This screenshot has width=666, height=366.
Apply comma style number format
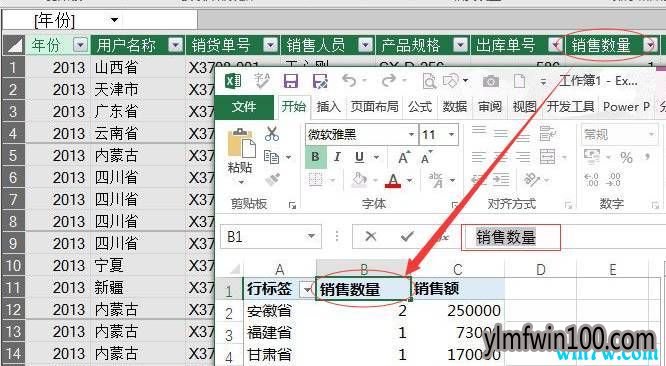click(647, 158)
